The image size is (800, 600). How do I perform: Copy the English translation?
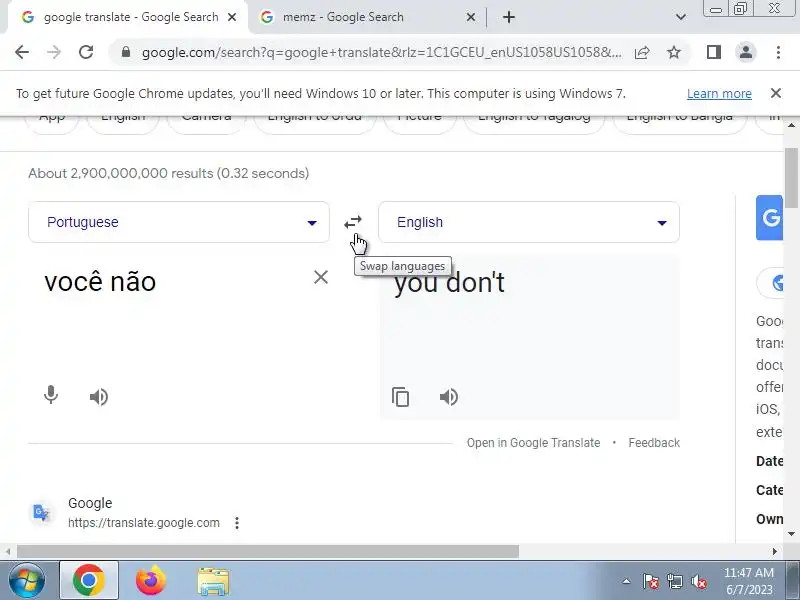(x=401, y=396)
